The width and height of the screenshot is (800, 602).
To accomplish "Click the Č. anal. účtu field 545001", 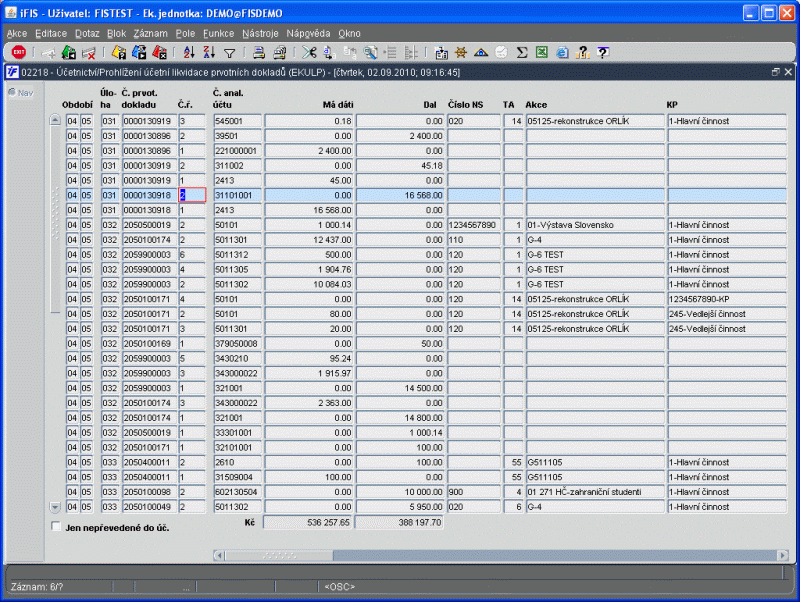I will 237,121.
